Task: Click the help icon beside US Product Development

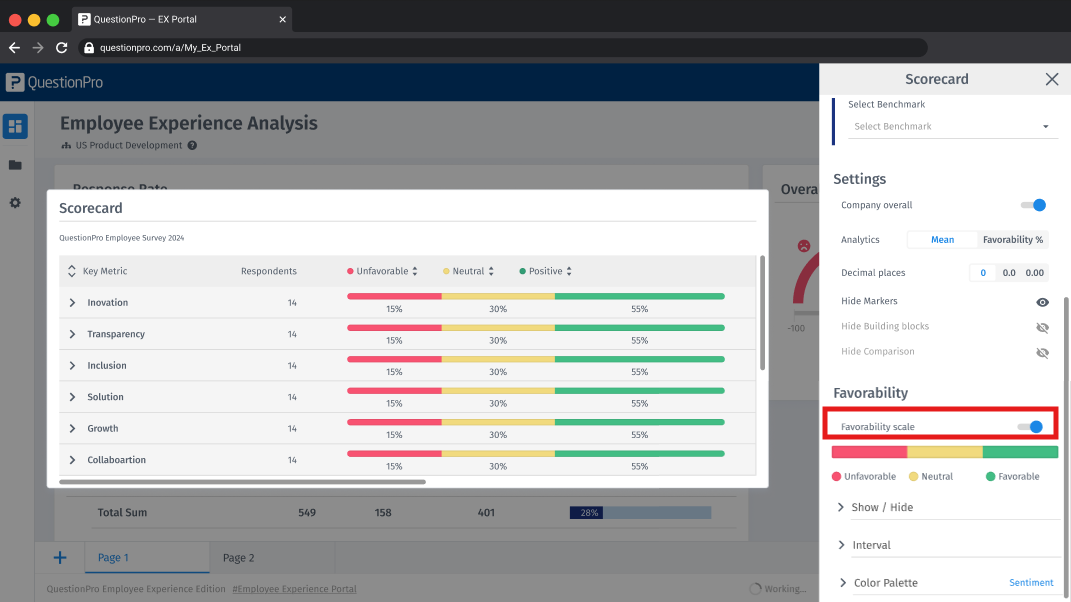Action: (192, 145)
